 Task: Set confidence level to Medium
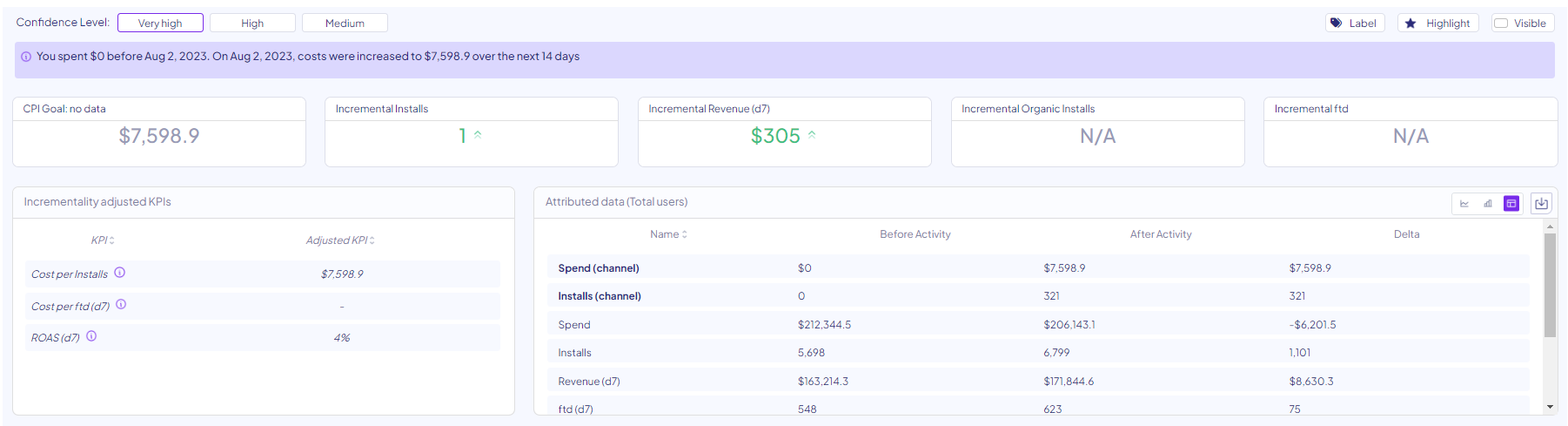tap(345, 24)
